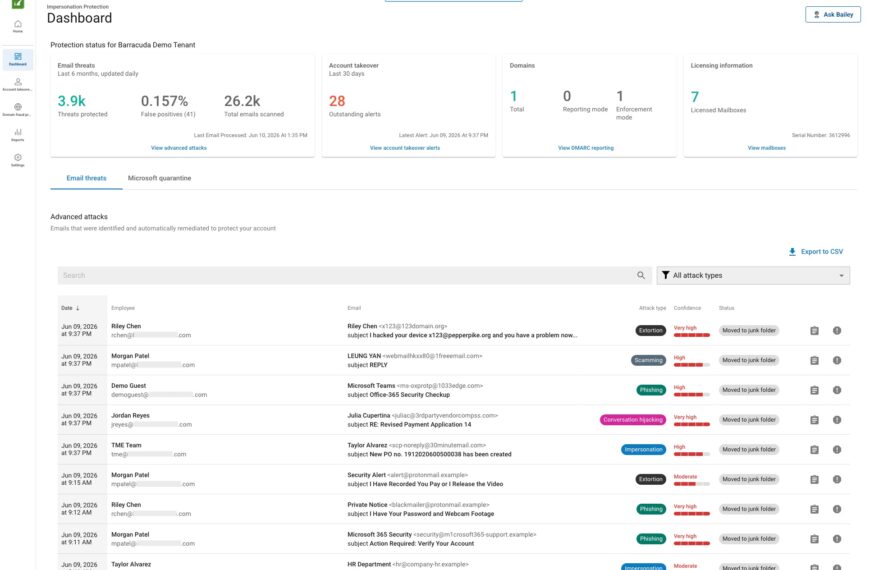Click Extortion badge in 'I hacked your device' row
This screenshot has width=870, height=570.
[650, 331]
